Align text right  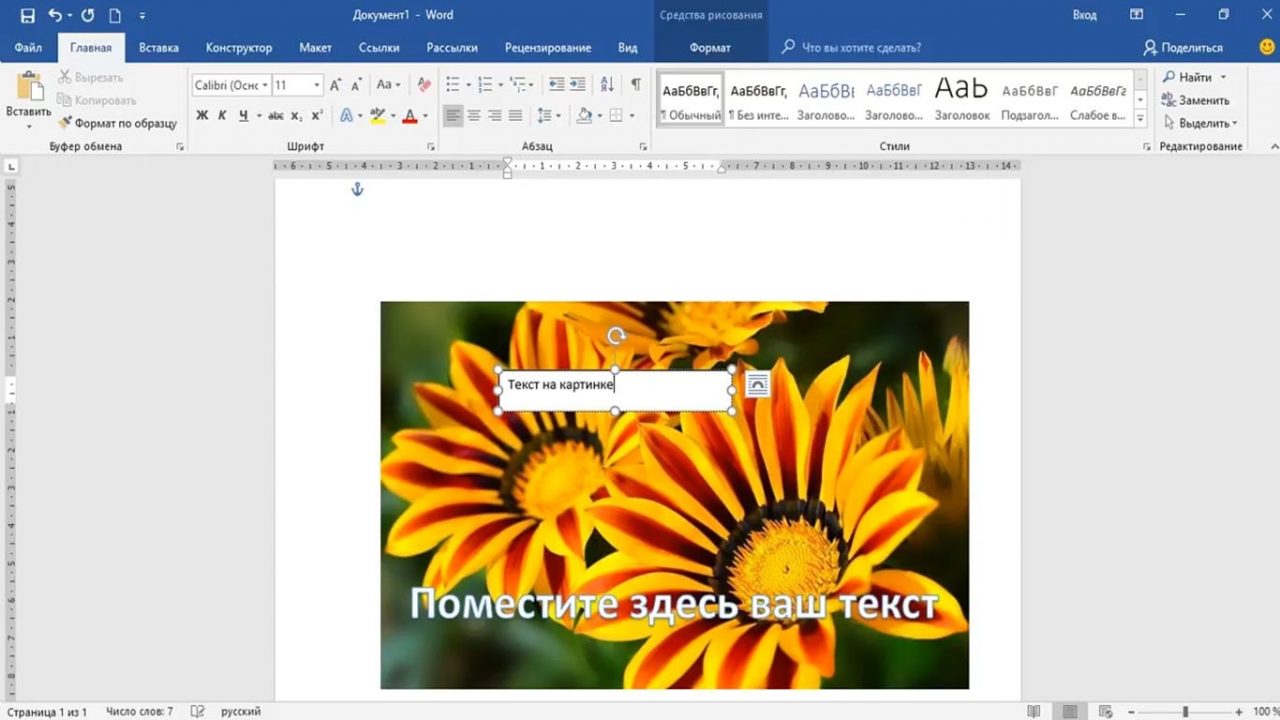pyautogui.click(x=494, y=116)
